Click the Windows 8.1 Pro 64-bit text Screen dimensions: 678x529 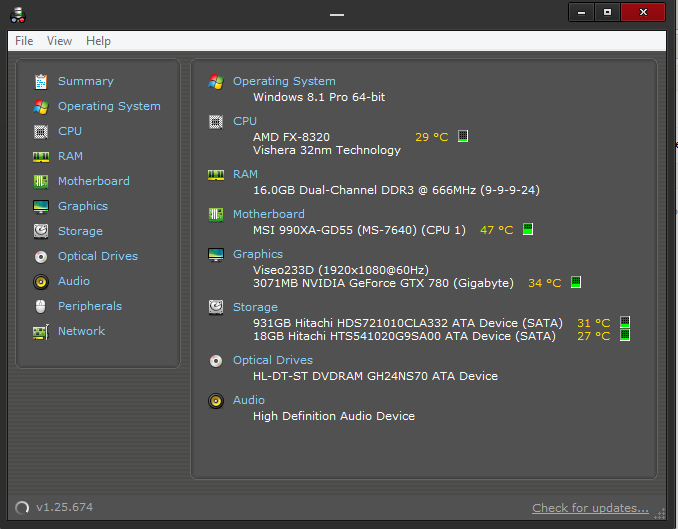[319, 97]
